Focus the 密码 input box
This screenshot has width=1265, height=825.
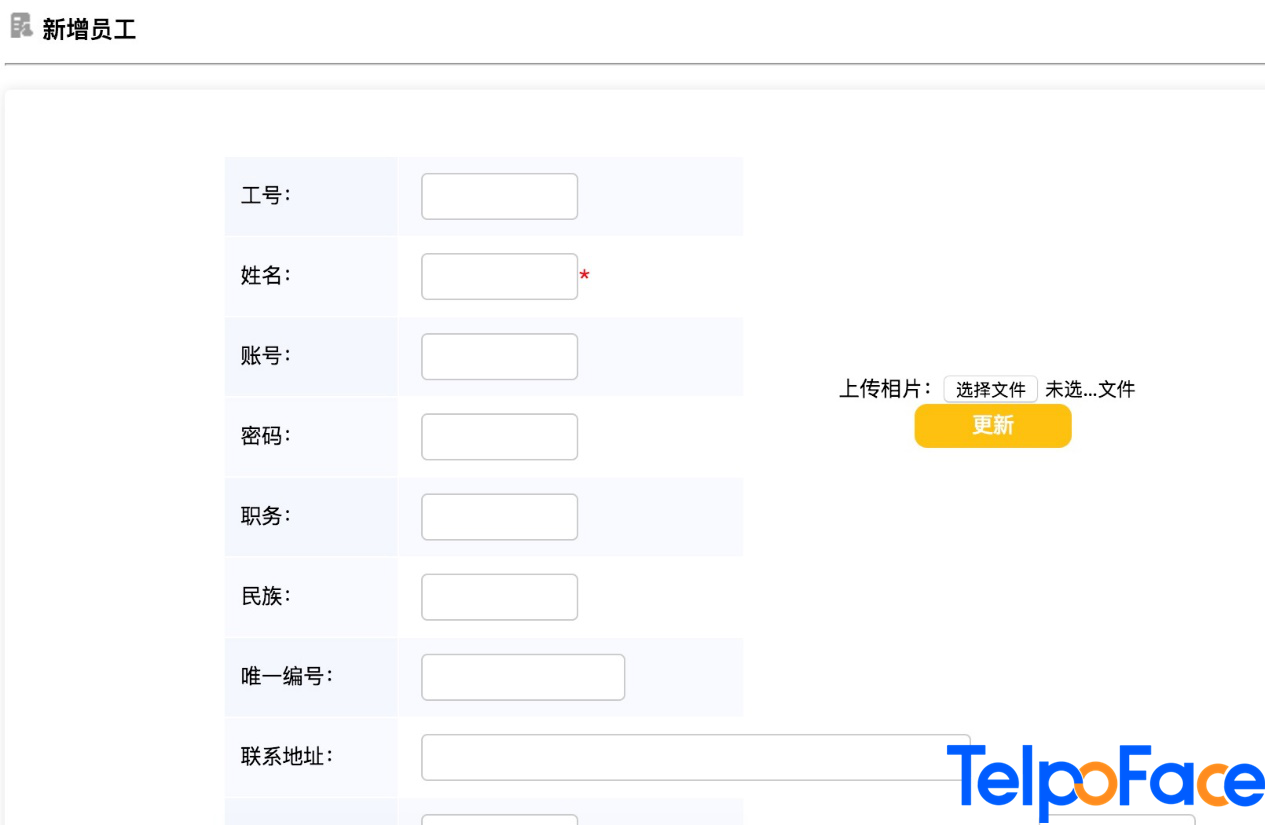499,436
